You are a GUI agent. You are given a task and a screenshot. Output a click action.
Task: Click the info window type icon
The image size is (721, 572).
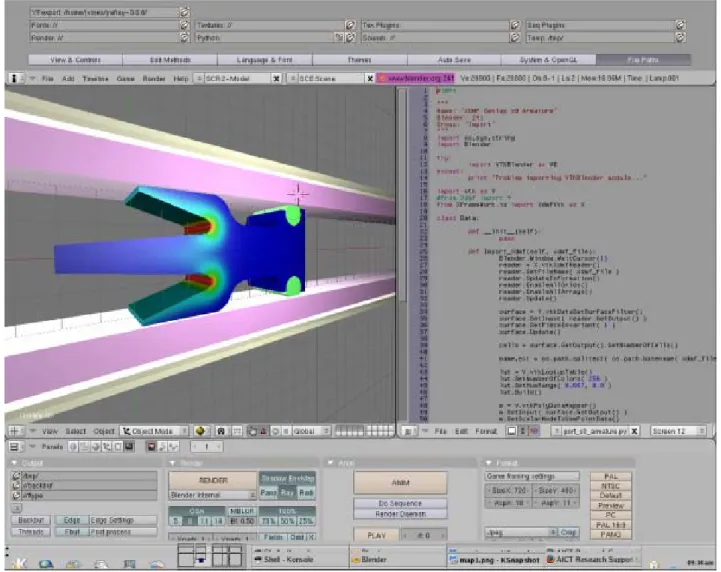pyautogui.click(x=15, y=79)
